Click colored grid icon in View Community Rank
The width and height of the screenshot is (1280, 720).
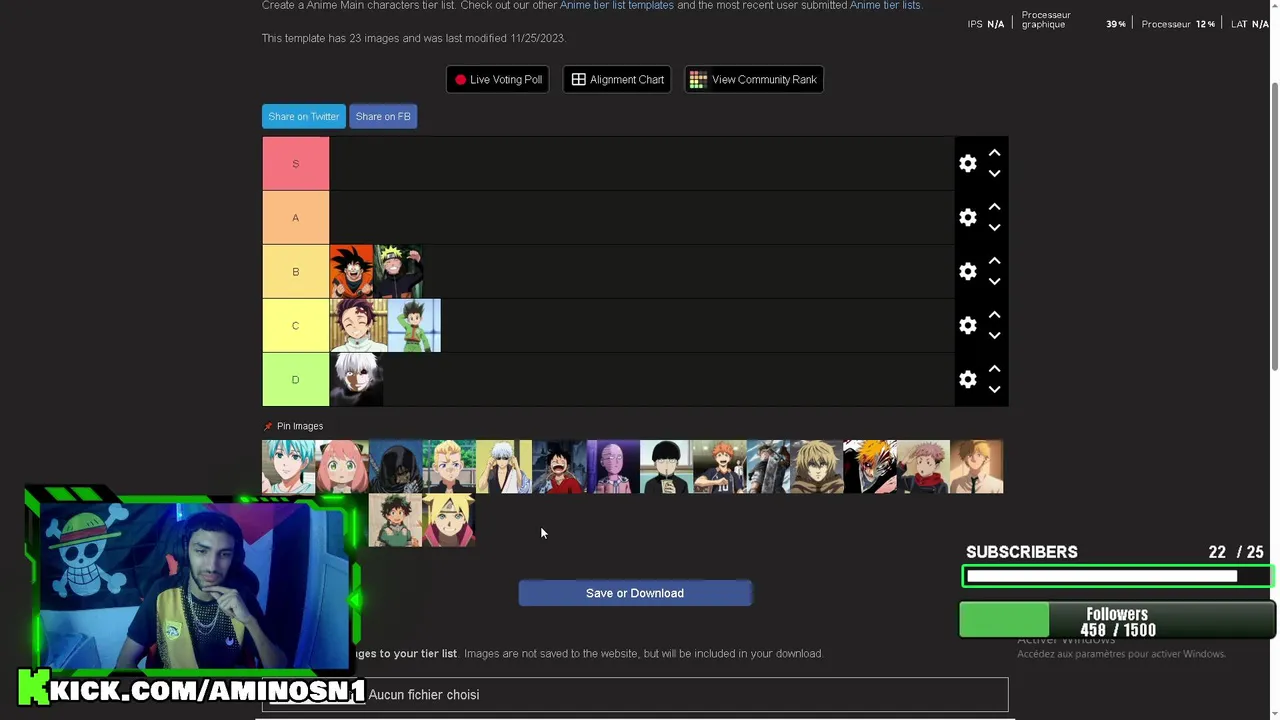[x=698, y=79]
